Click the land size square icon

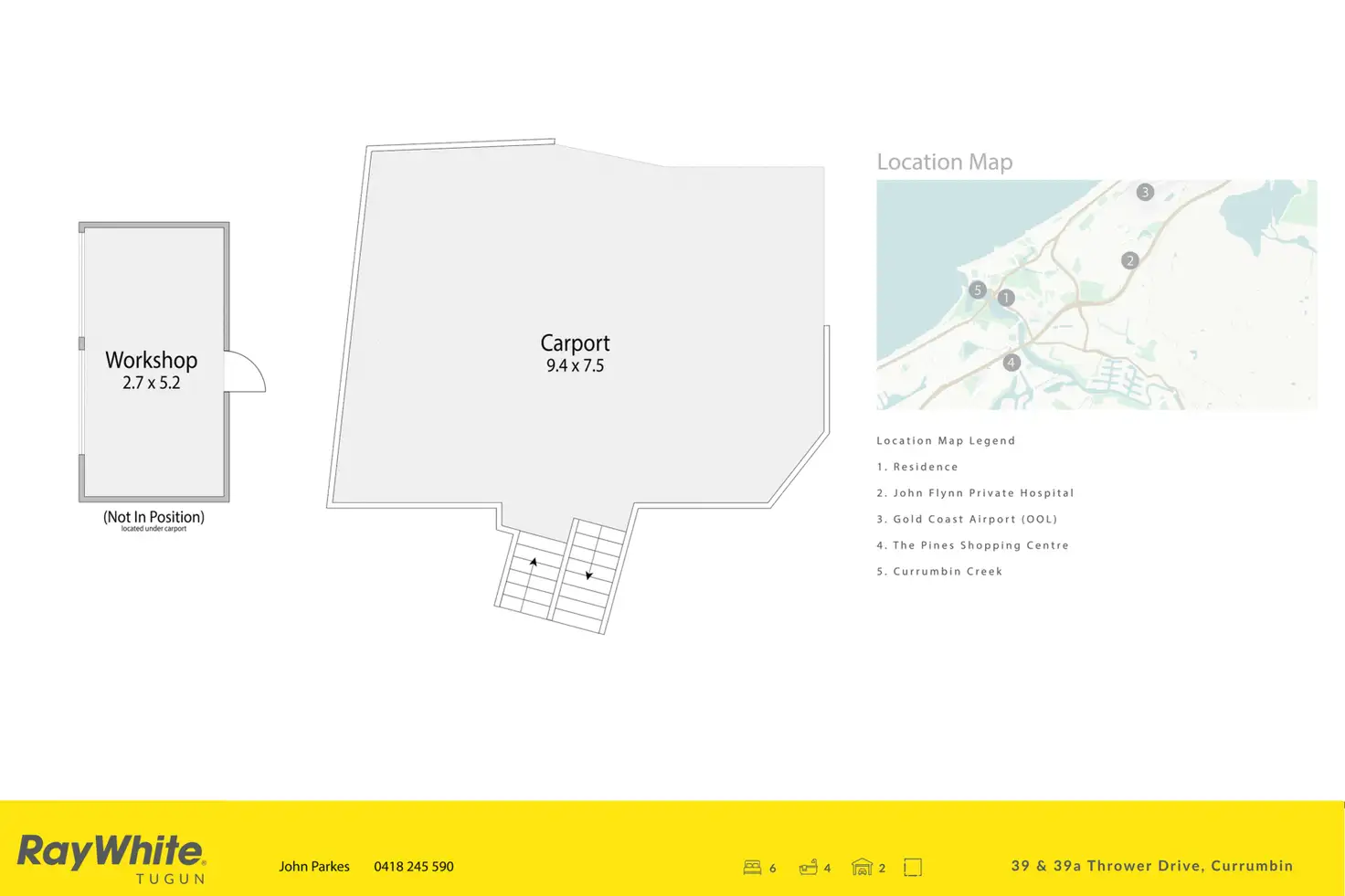coord(913,867)
